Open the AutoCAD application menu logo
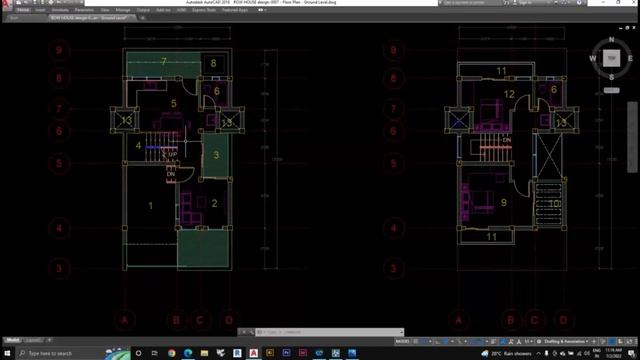 pos(5,4)
